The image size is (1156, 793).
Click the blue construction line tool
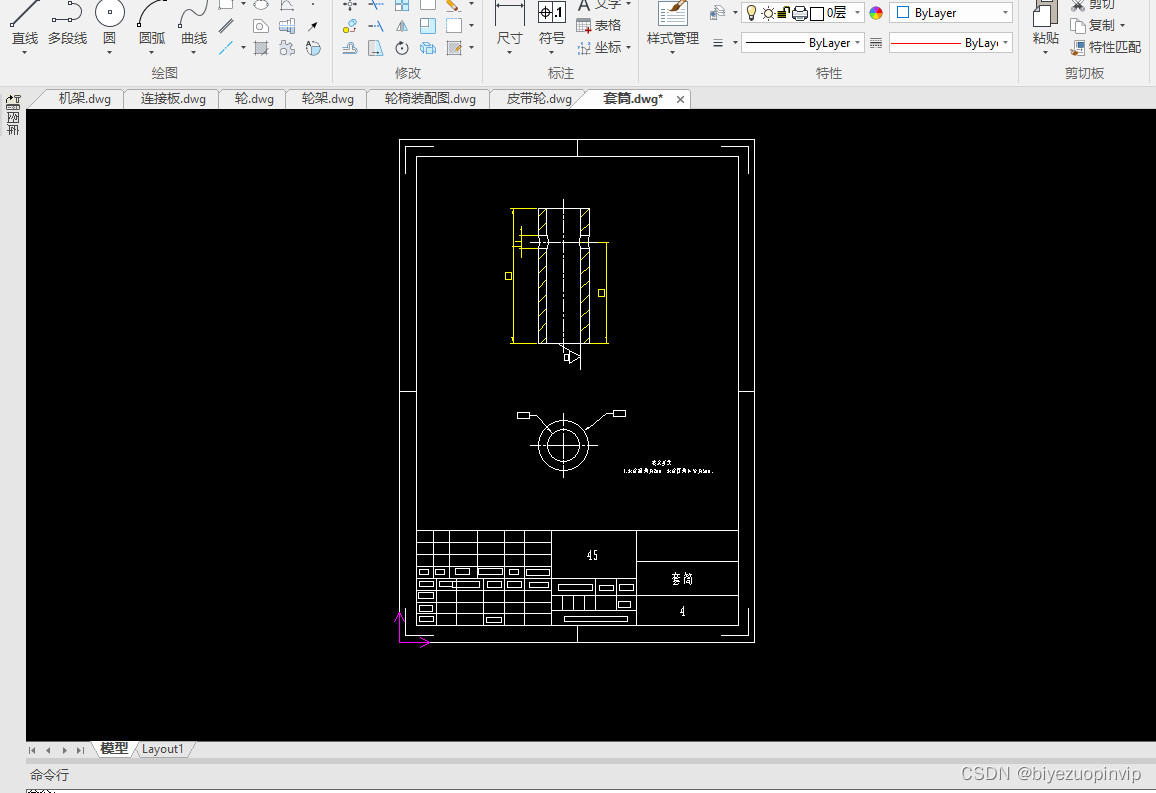coord(226,48)
